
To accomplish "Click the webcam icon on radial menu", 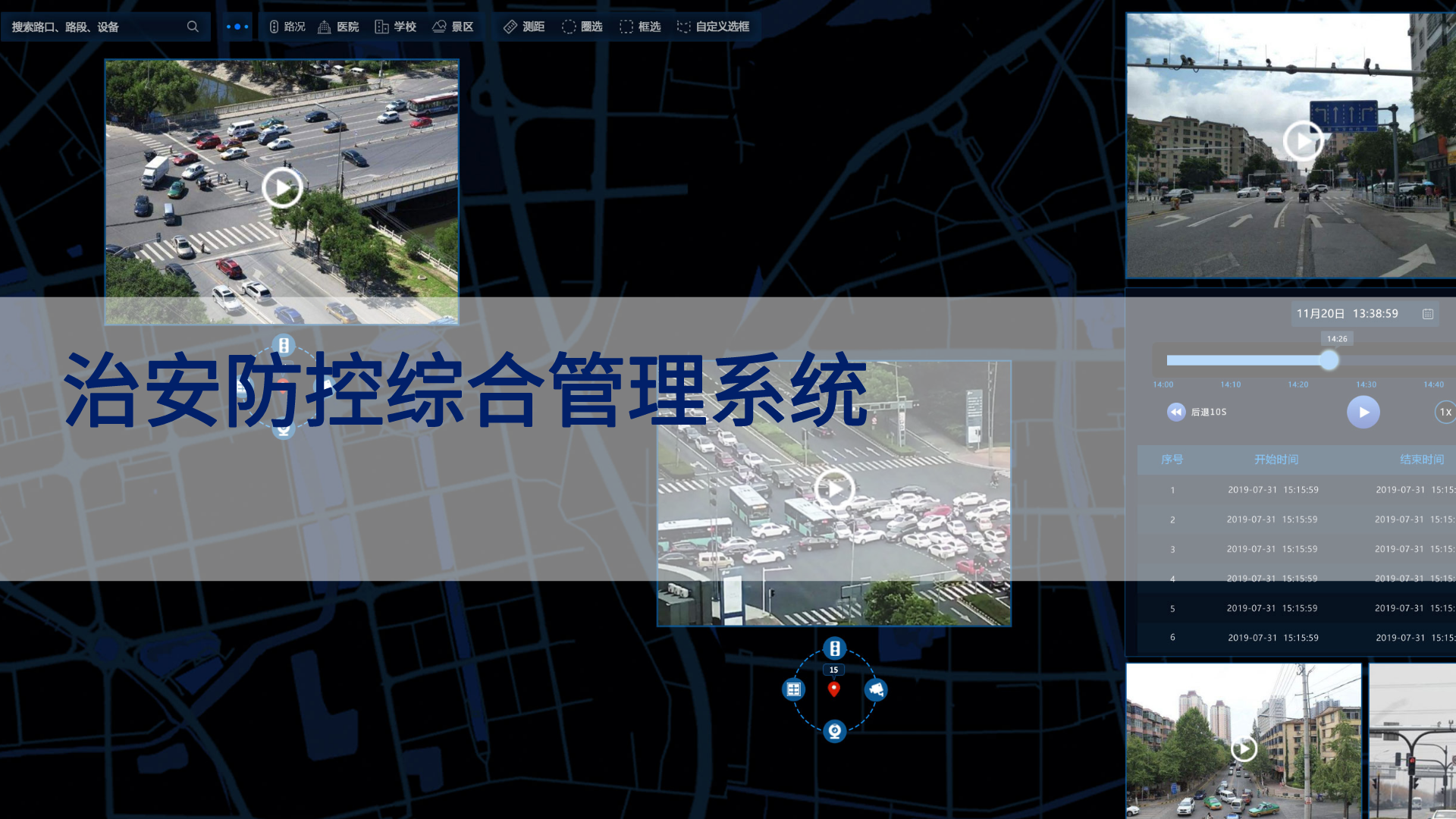I will tap(834, 731).
